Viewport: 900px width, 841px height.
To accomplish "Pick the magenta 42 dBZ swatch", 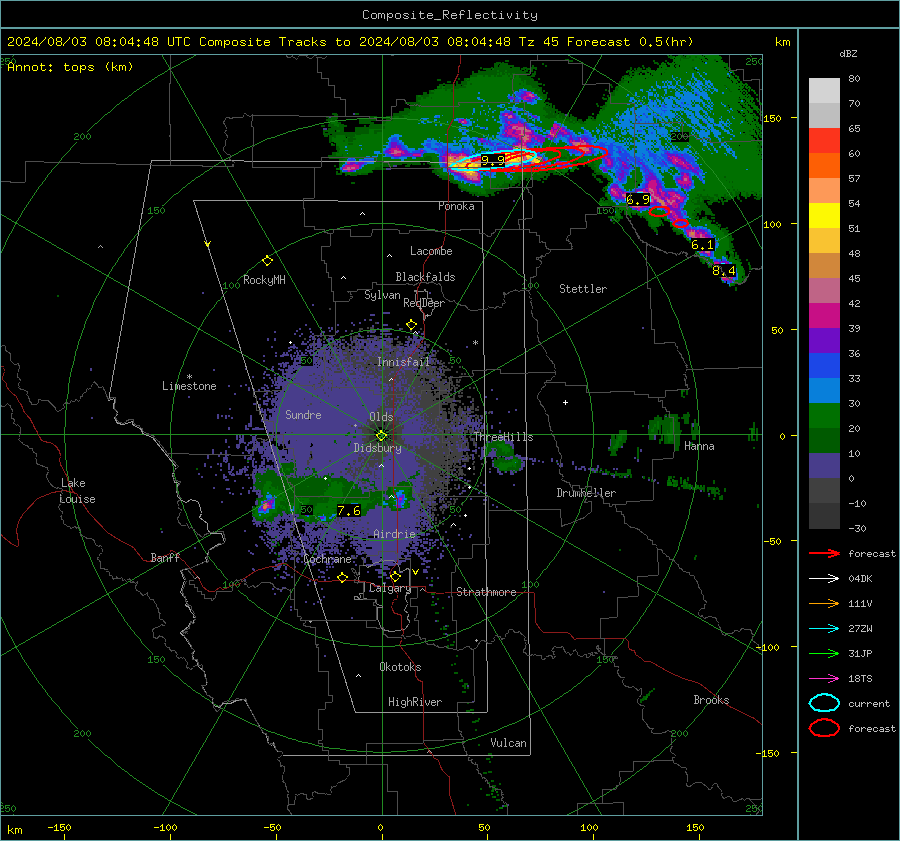I will pyautogui.click(x=824, y=315).
